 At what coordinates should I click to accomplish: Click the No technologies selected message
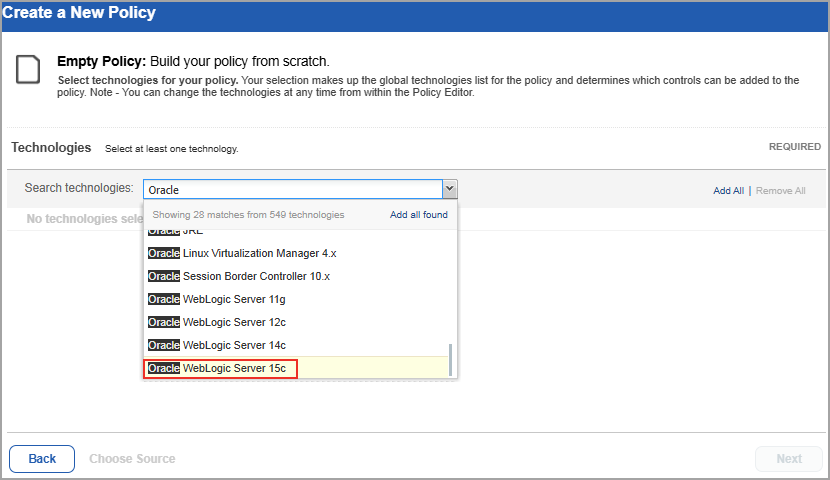pos(85,219)
